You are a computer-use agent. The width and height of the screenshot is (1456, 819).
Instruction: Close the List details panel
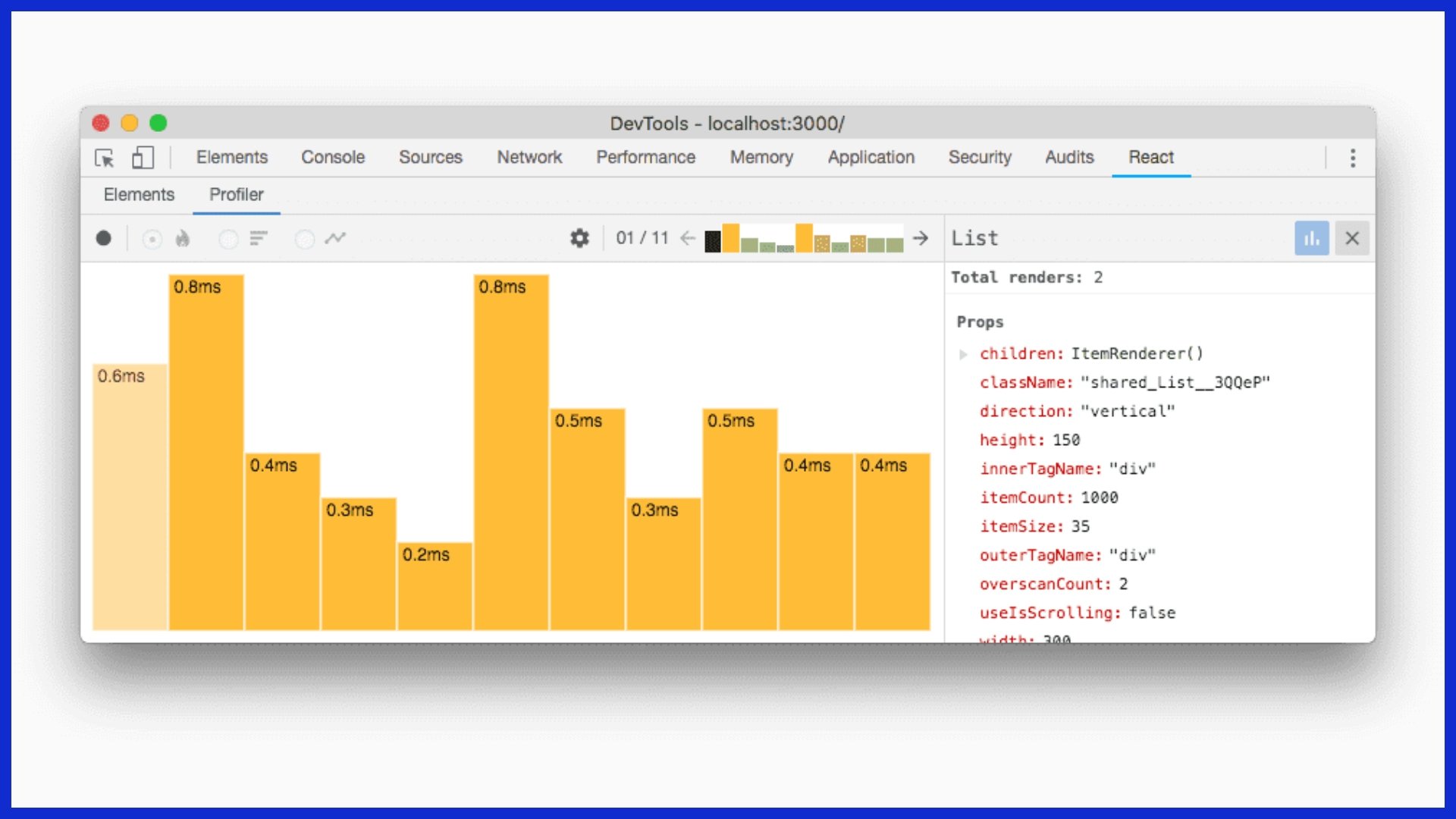click(1352, 238)
